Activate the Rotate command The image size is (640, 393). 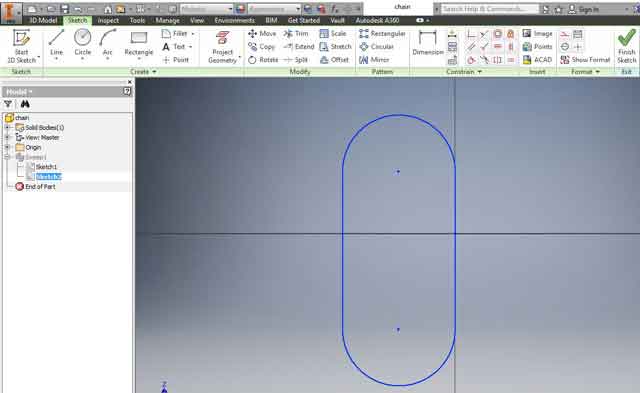pos(263,60)
